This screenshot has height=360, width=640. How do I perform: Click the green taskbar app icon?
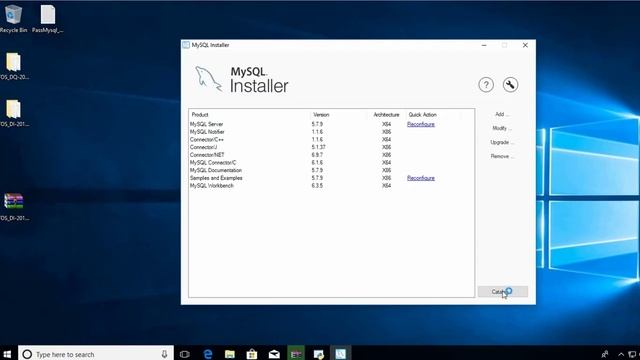coord(296,354)
